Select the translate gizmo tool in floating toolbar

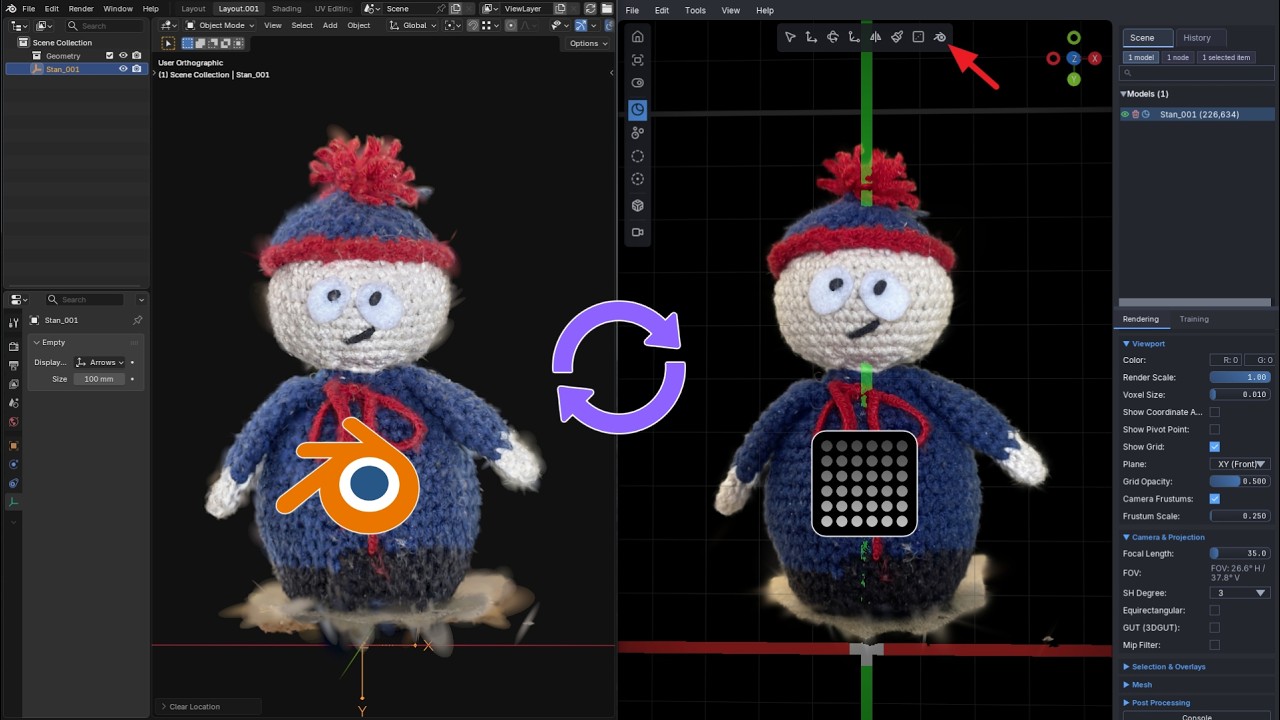point(811,37)
